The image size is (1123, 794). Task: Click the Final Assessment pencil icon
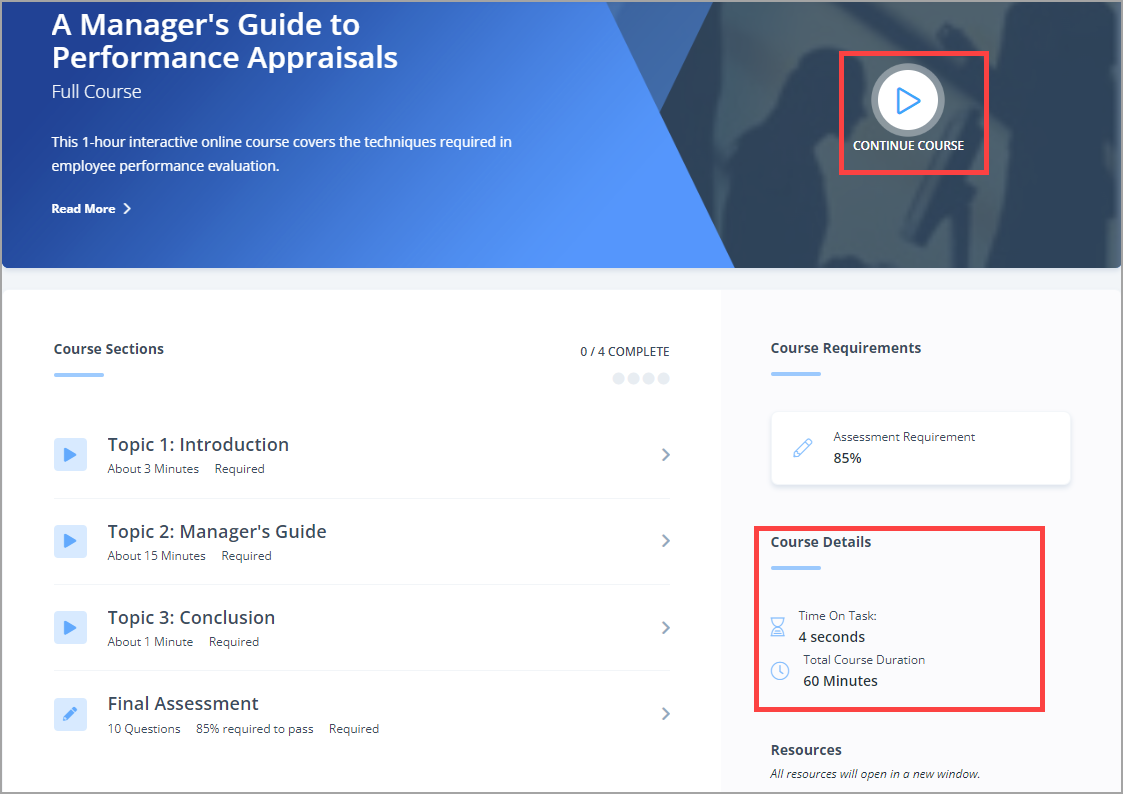[x=70, y=714]
